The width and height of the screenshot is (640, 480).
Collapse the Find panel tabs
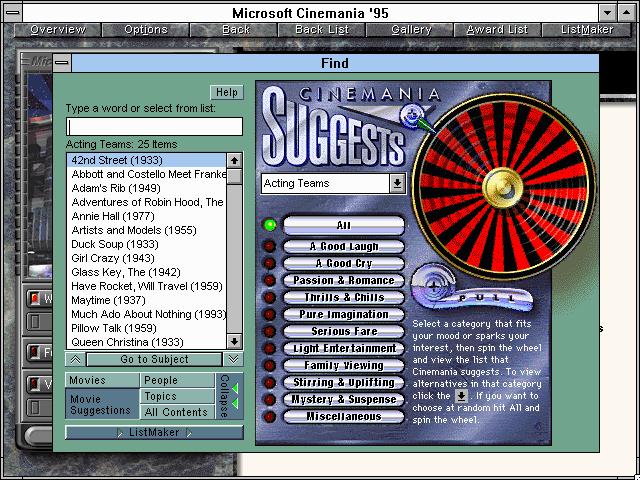(229, 396)
